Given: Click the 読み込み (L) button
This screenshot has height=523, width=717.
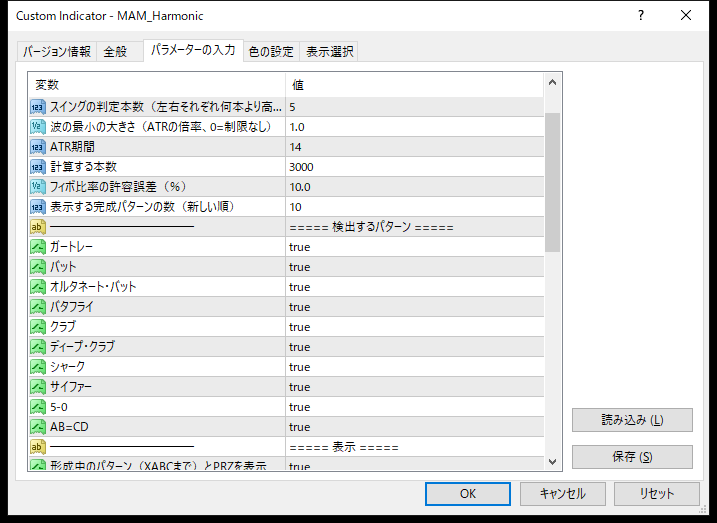Looking at the screenshot, I should [x=632, y=420].
